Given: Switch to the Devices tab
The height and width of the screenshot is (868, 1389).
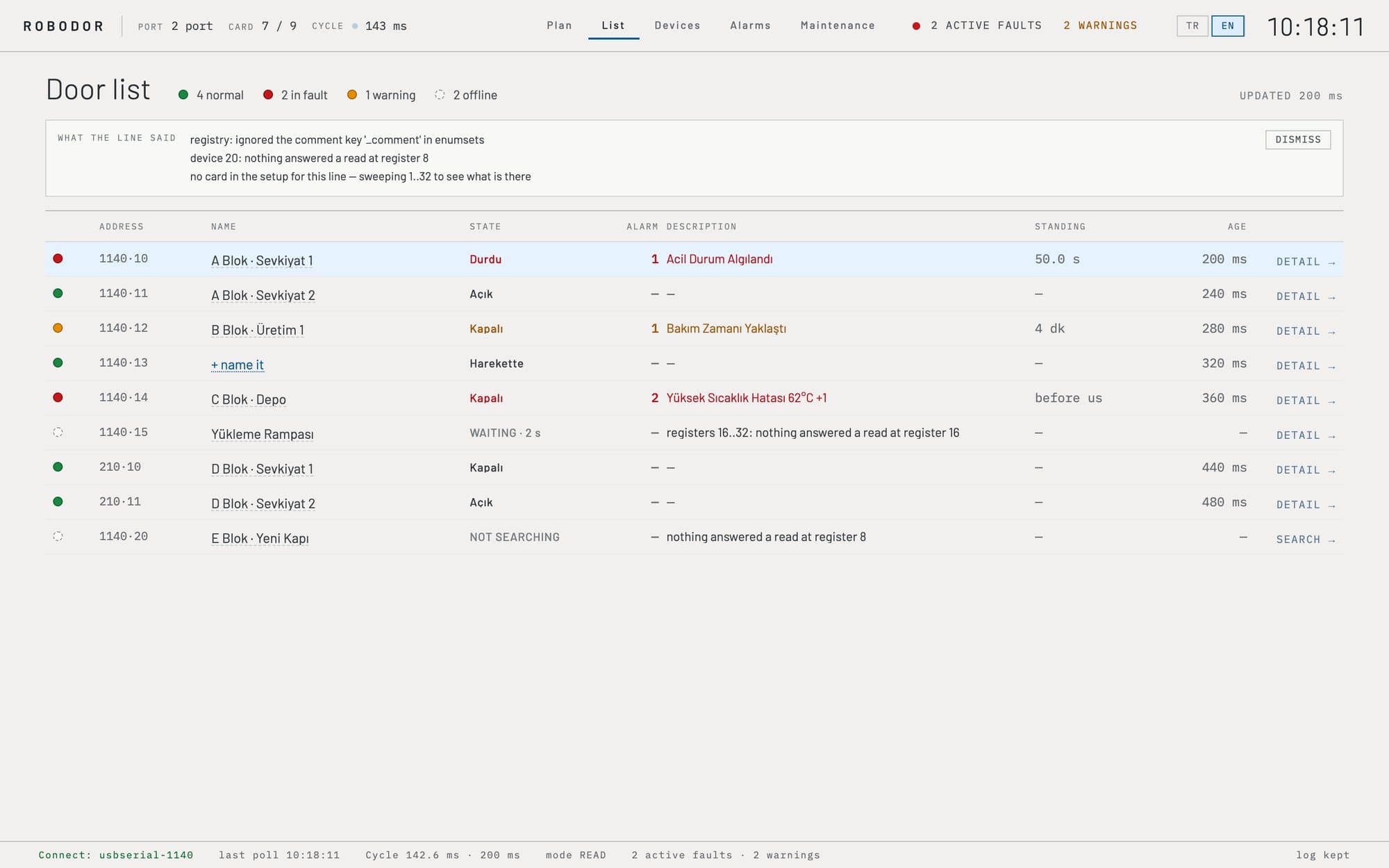Looking at the screenshot, I should point(677,26).
